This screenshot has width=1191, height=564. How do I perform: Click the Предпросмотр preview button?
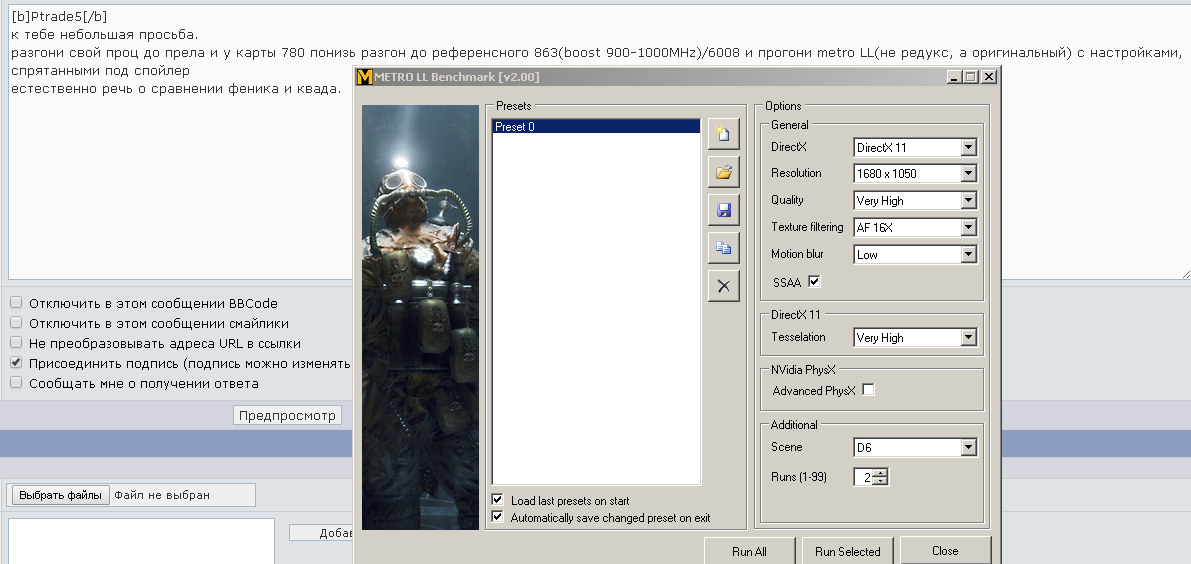pyautogui.click(x=287, y=415)
